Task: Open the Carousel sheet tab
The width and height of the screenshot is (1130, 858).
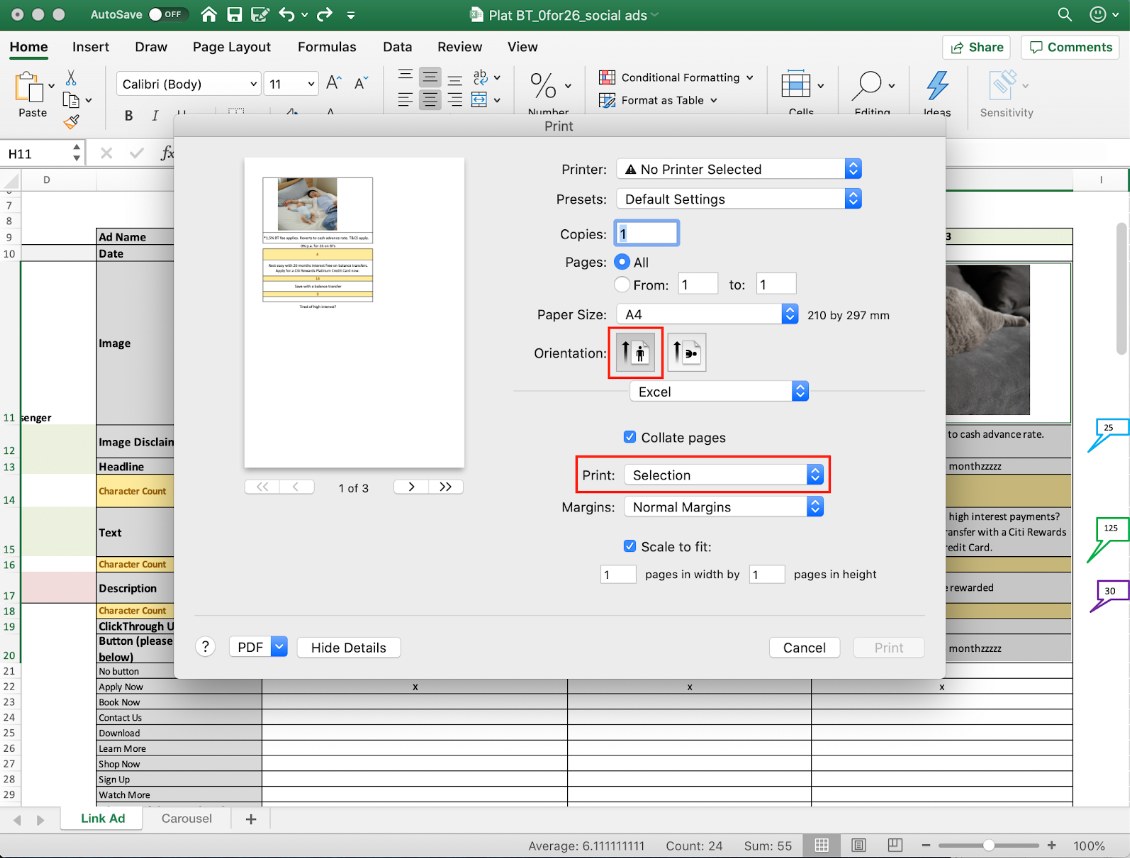Action: (187, 818)
